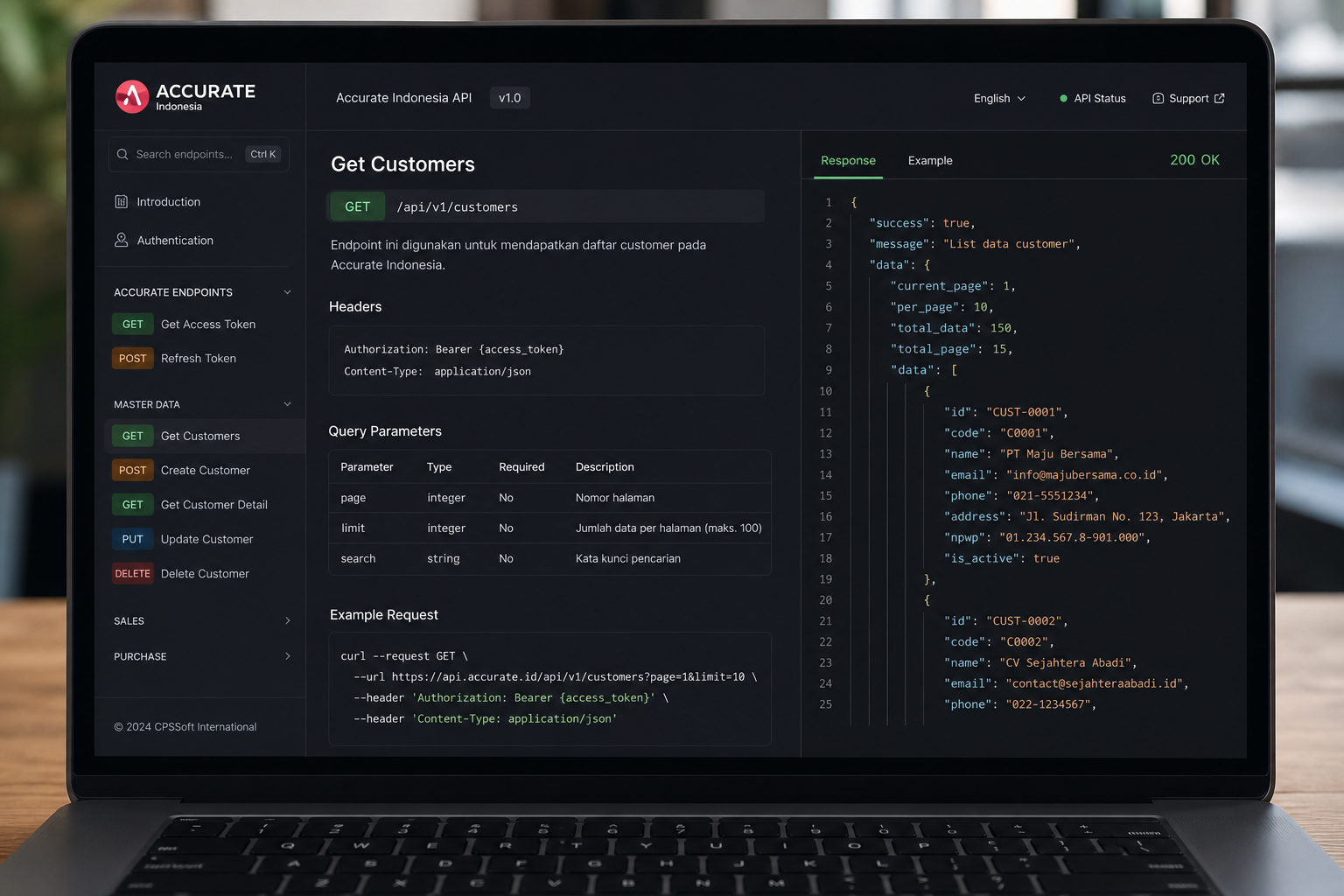This screenshot has height=896, width=1344.
Task: Click the Nomor halaman description
Action: coord(615,498)
